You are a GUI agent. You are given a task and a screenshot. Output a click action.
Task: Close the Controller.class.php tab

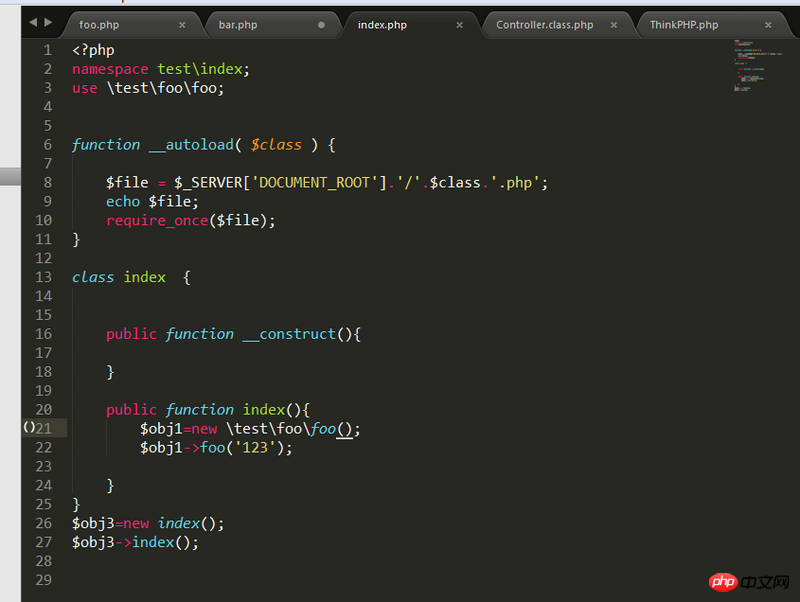click(614, 25)
